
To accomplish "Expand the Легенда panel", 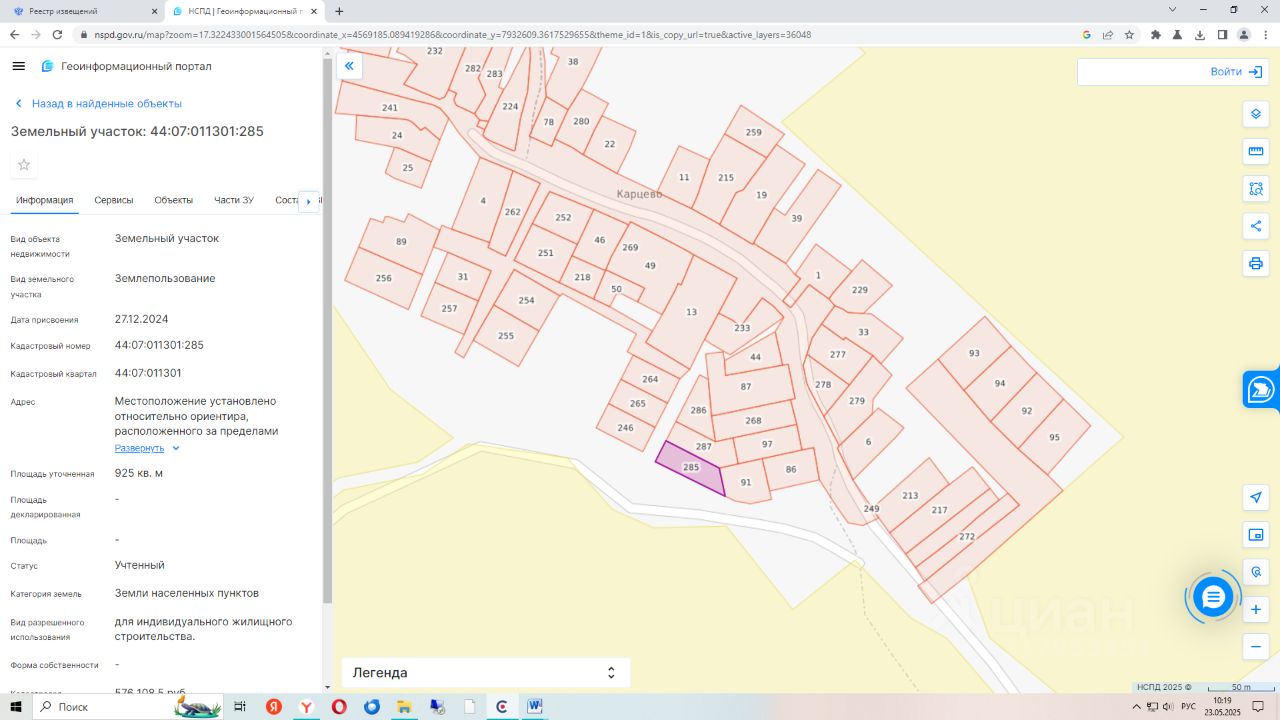I will (x=486, y=673).
